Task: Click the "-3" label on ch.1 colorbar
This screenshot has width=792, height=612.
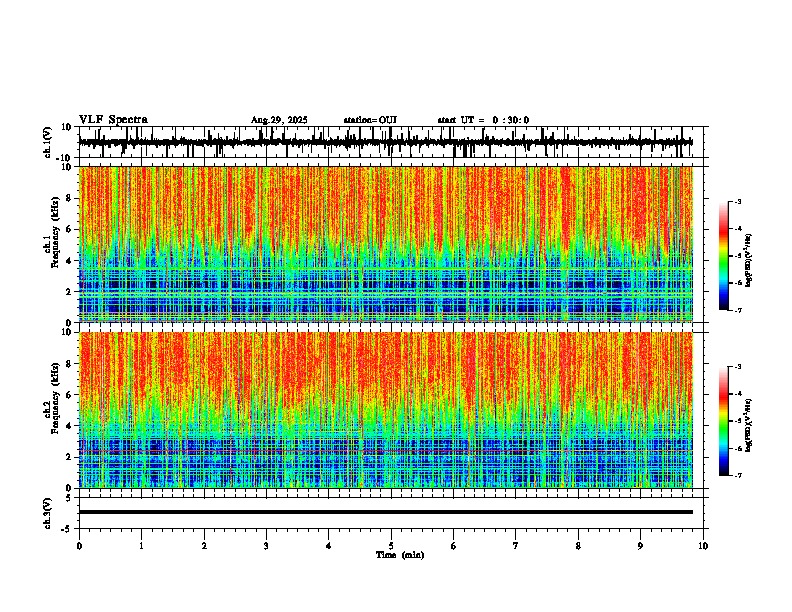Action: pyautogui.click(x=738, y=201)
